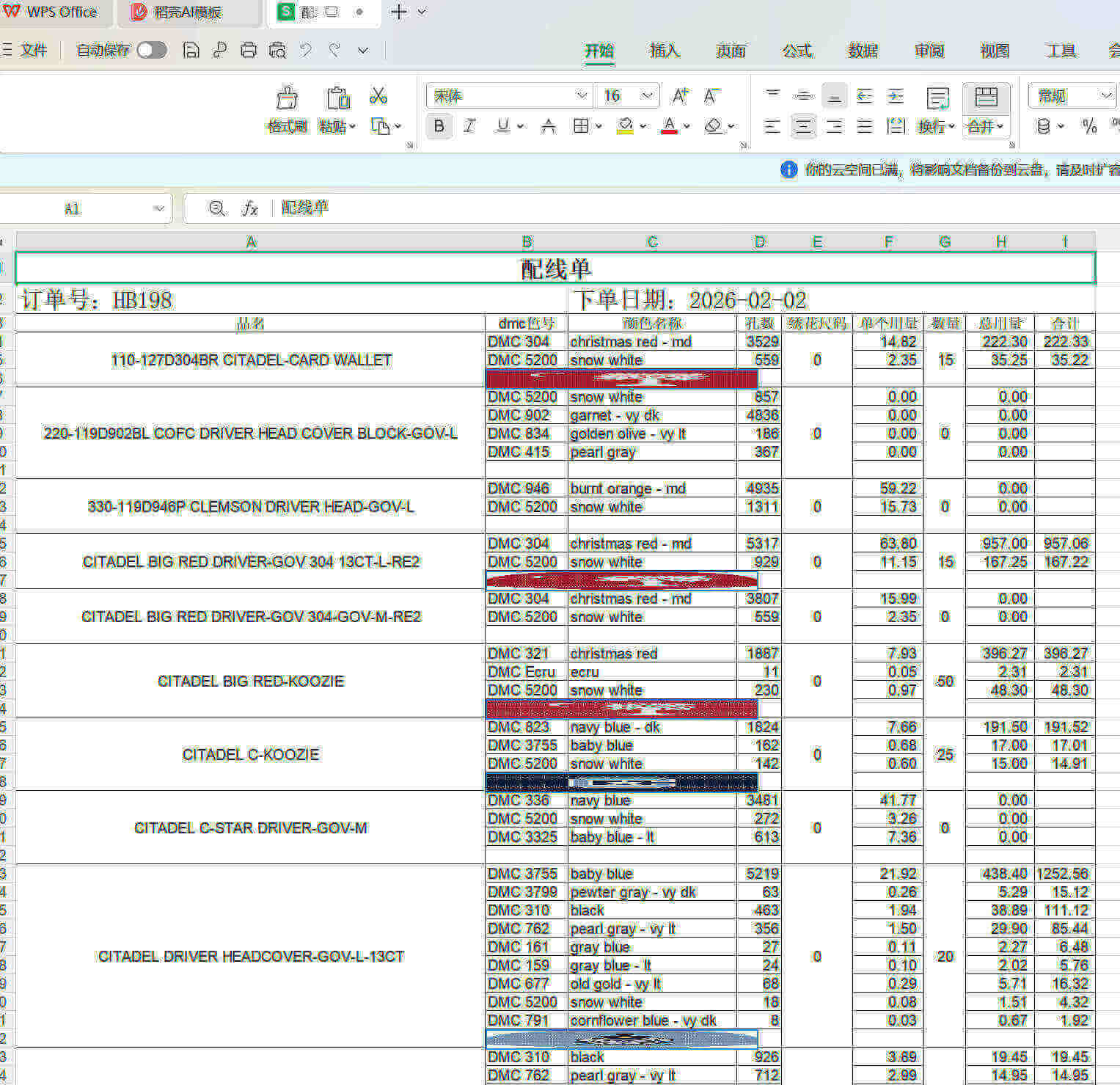
Task: Switch to the 插入 (Insert) tab
Action: [665, 51]
